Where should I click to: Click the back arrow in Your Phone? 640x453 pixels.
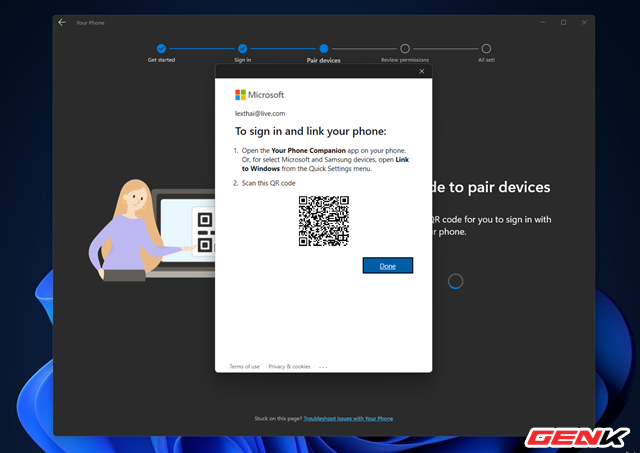pos(62,22)
